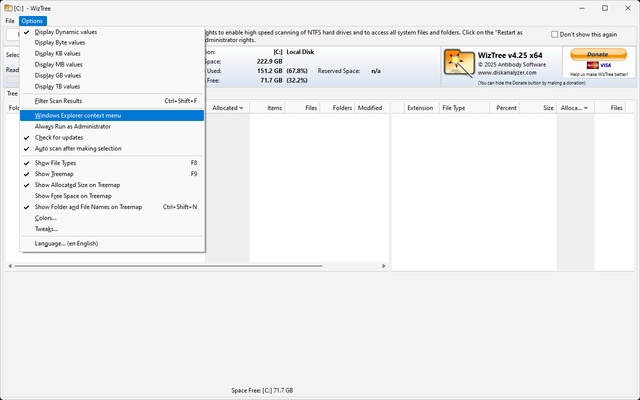Click the scroll left arrow

coord(10,266)
